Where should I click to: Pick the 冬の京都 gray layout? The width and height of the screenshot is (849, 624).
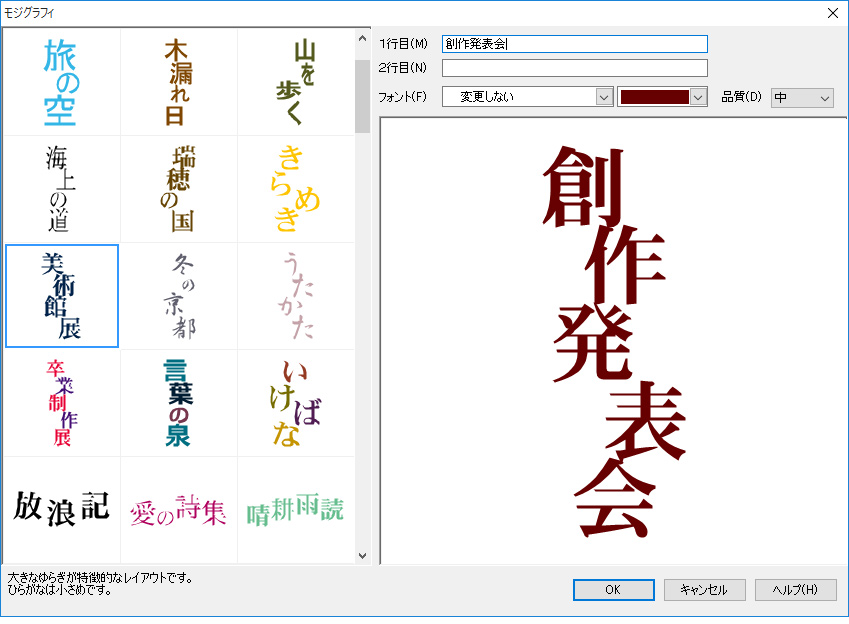click(x=178, y=296)
